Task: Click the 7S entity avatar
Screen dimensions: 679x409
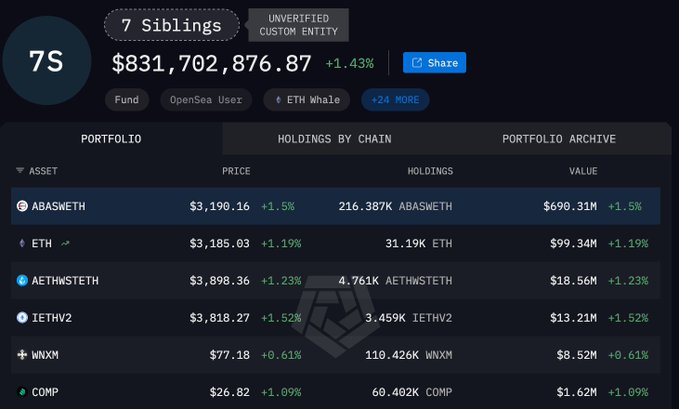Action: (x=47, y=61)
